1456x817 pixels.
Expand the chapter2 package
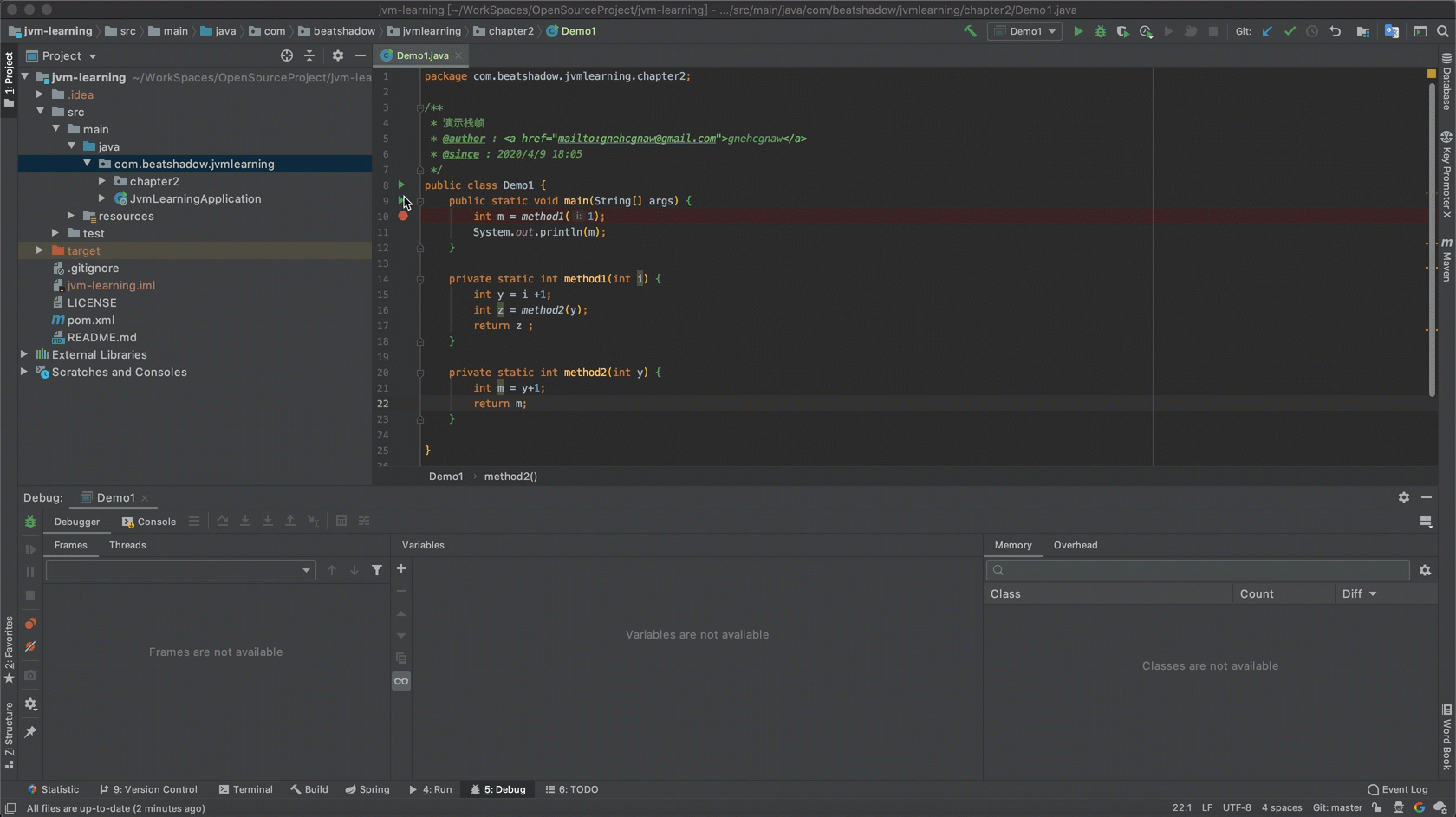102,181
